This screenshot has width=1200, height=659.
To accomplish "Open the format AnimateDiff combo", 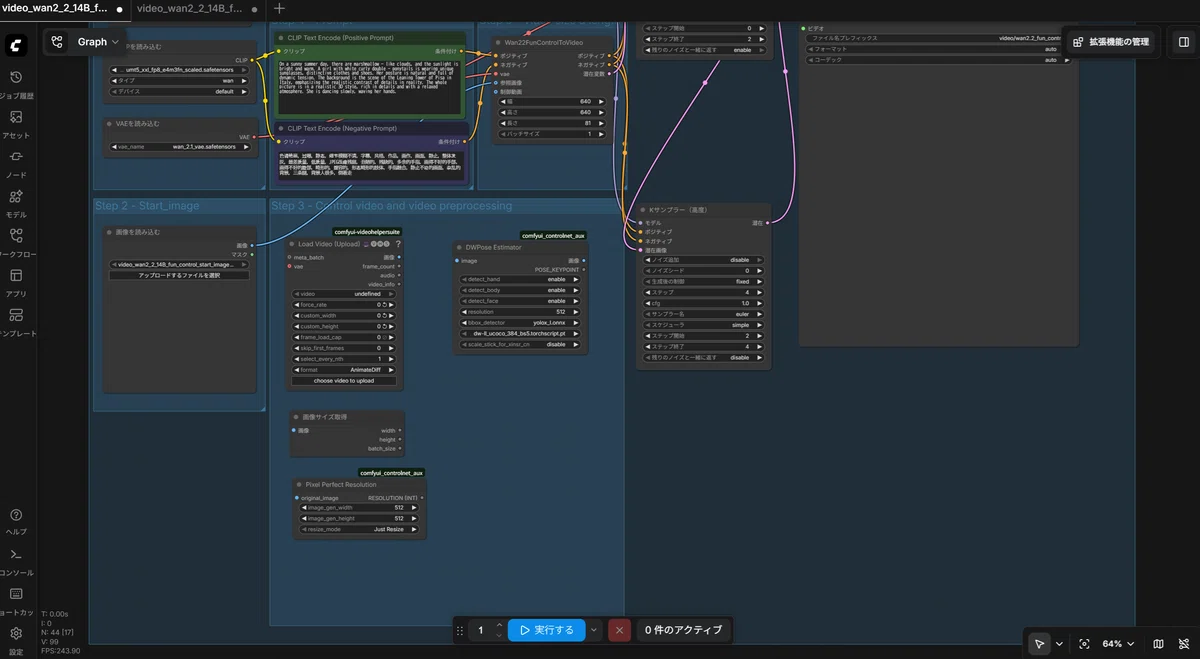I will [343, 370].
